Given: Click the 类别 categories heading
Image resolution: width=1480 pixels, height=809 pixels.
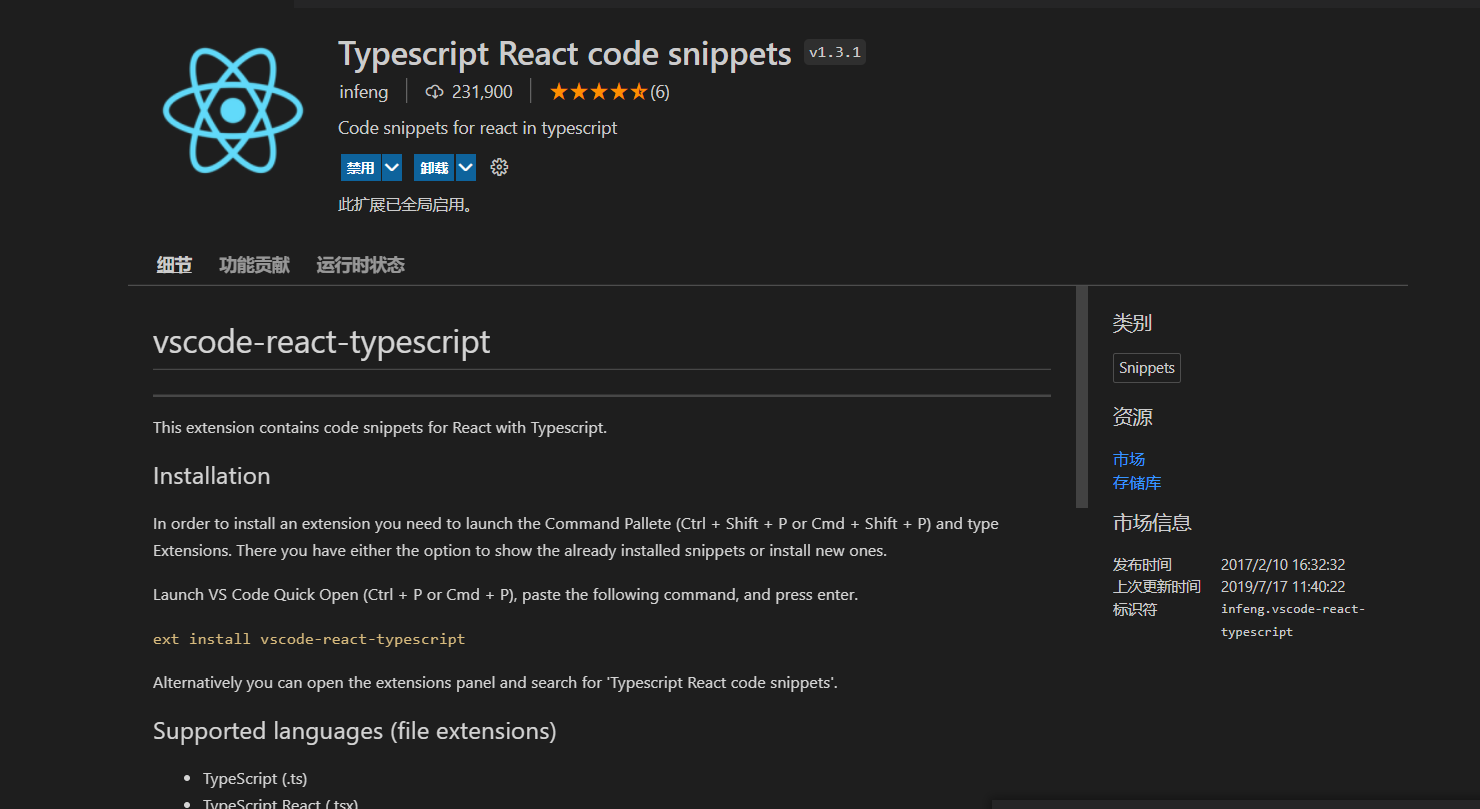Looking at the screenshot, I should 1132,323.
